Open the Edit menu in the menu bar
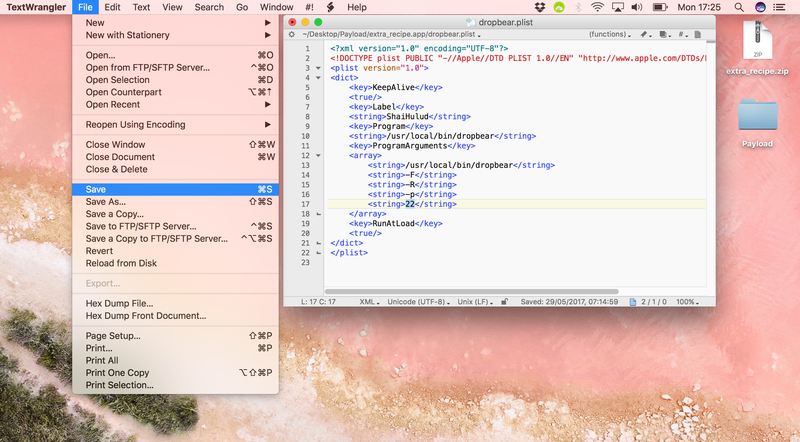Screen dimensions: 800x442 click(112, 7)
